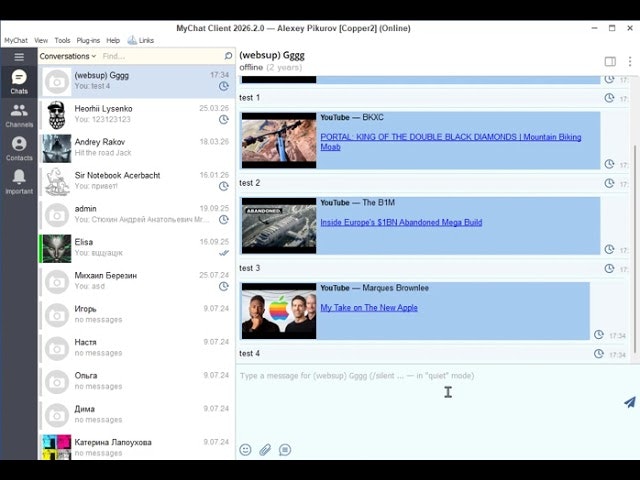Open the Дима conversation
Viewport: 640px width, 480px height.
point(137,415)
